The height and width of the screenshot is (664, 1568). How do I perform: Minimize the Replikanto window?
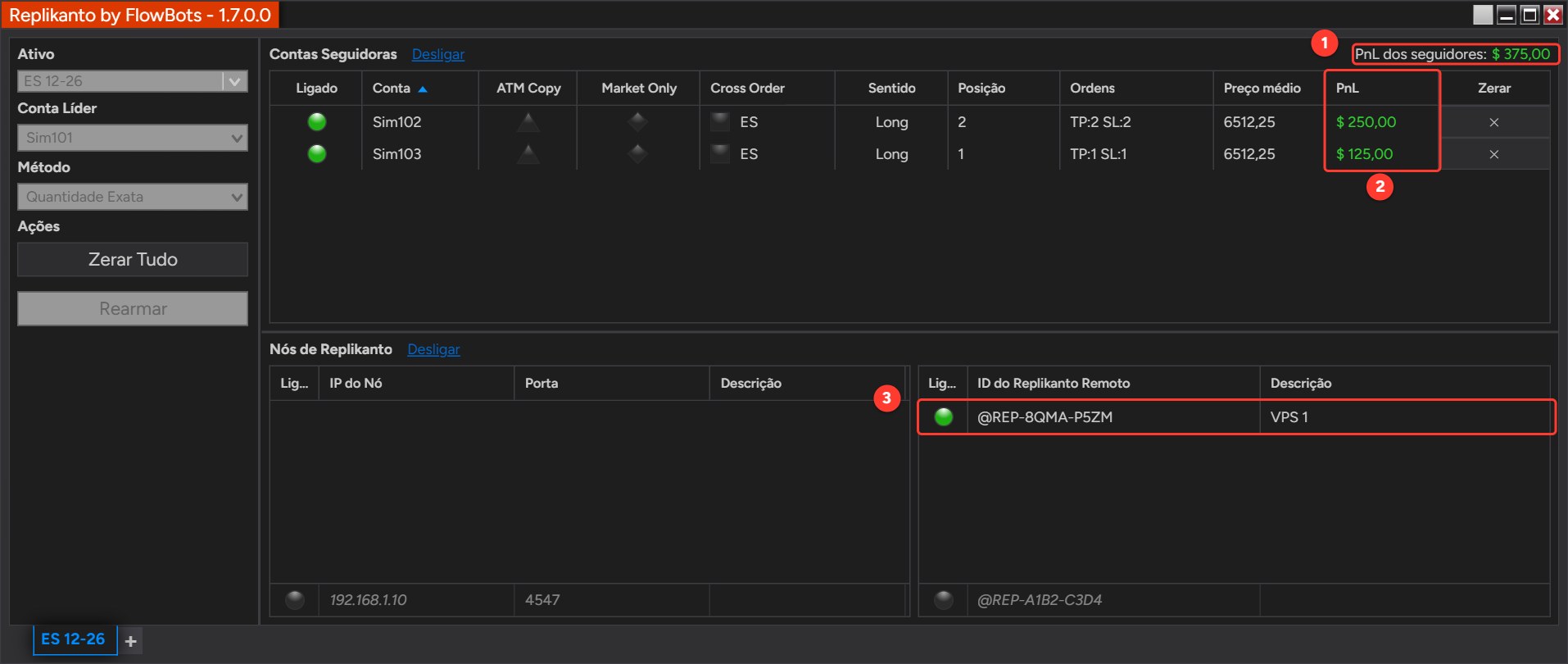click(x=1506, y=15)
